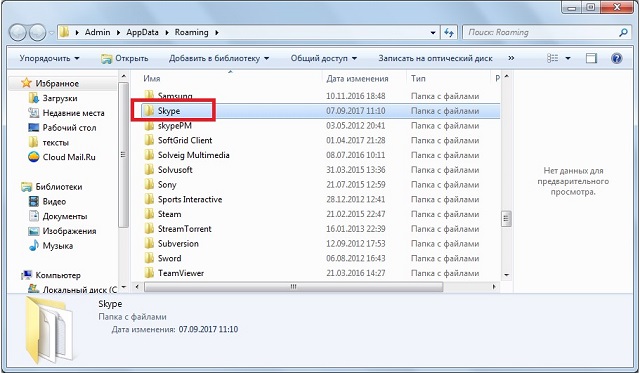The width and height of the screenshot is (640, 373).
Task: Select the SoftGrid Client folder
Action: tap(185, 140)
